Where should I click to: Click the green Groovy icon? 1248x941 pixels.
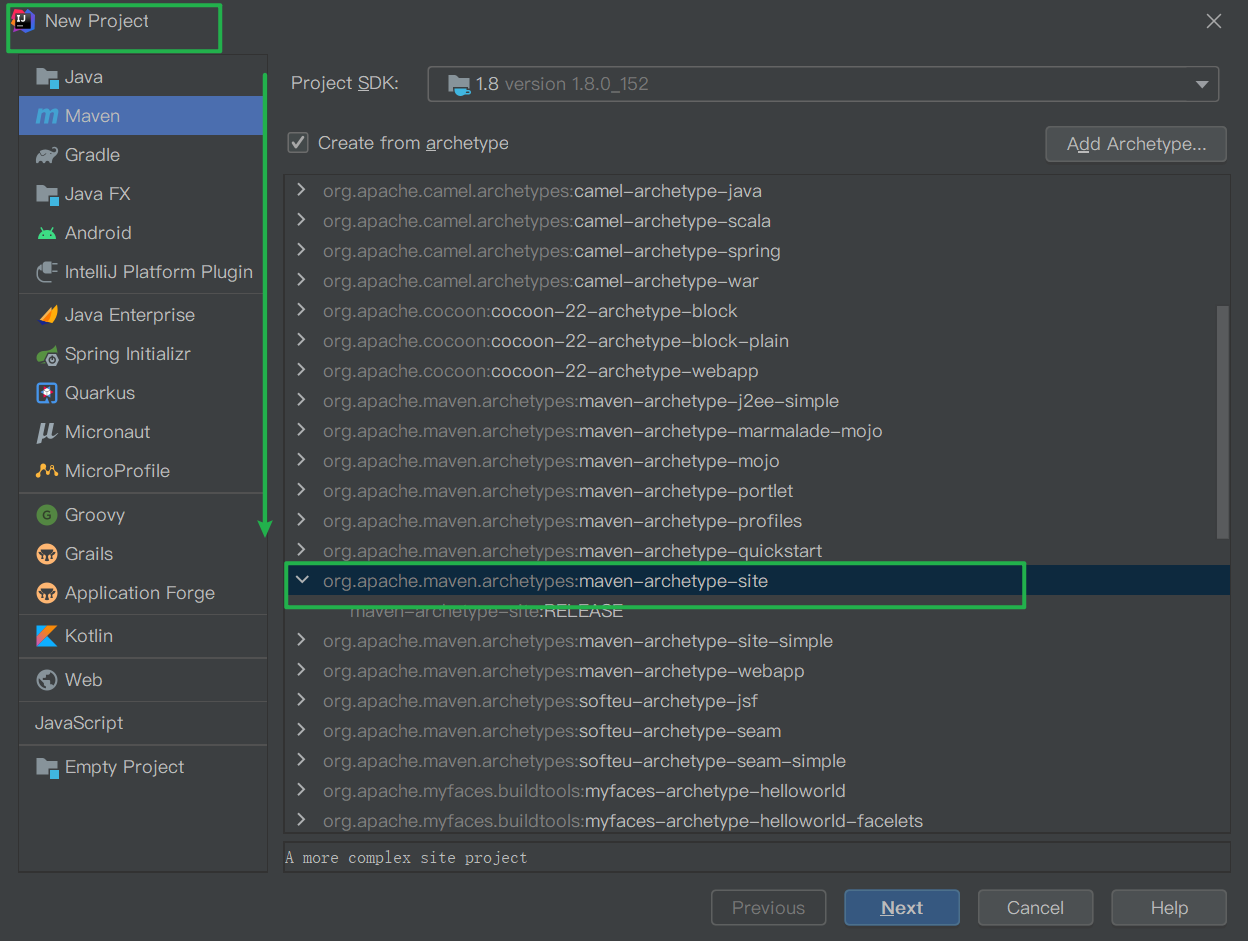pyautogui.click(x=47, y=515)
